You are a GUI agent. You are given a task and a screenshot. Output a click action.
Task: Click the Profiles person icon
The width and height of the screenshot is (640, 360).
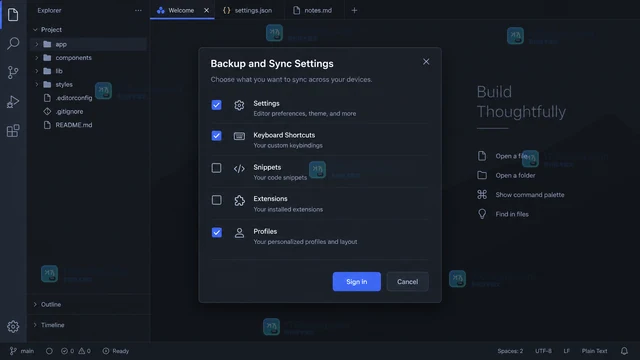point(239,233)
